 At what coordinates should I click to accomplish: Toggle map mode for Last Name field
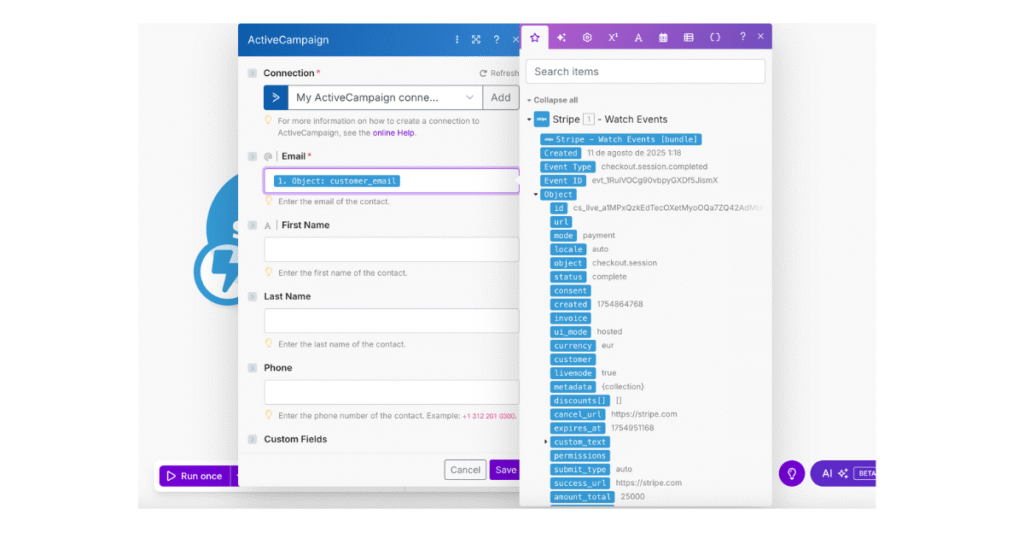tap(252, 296)
